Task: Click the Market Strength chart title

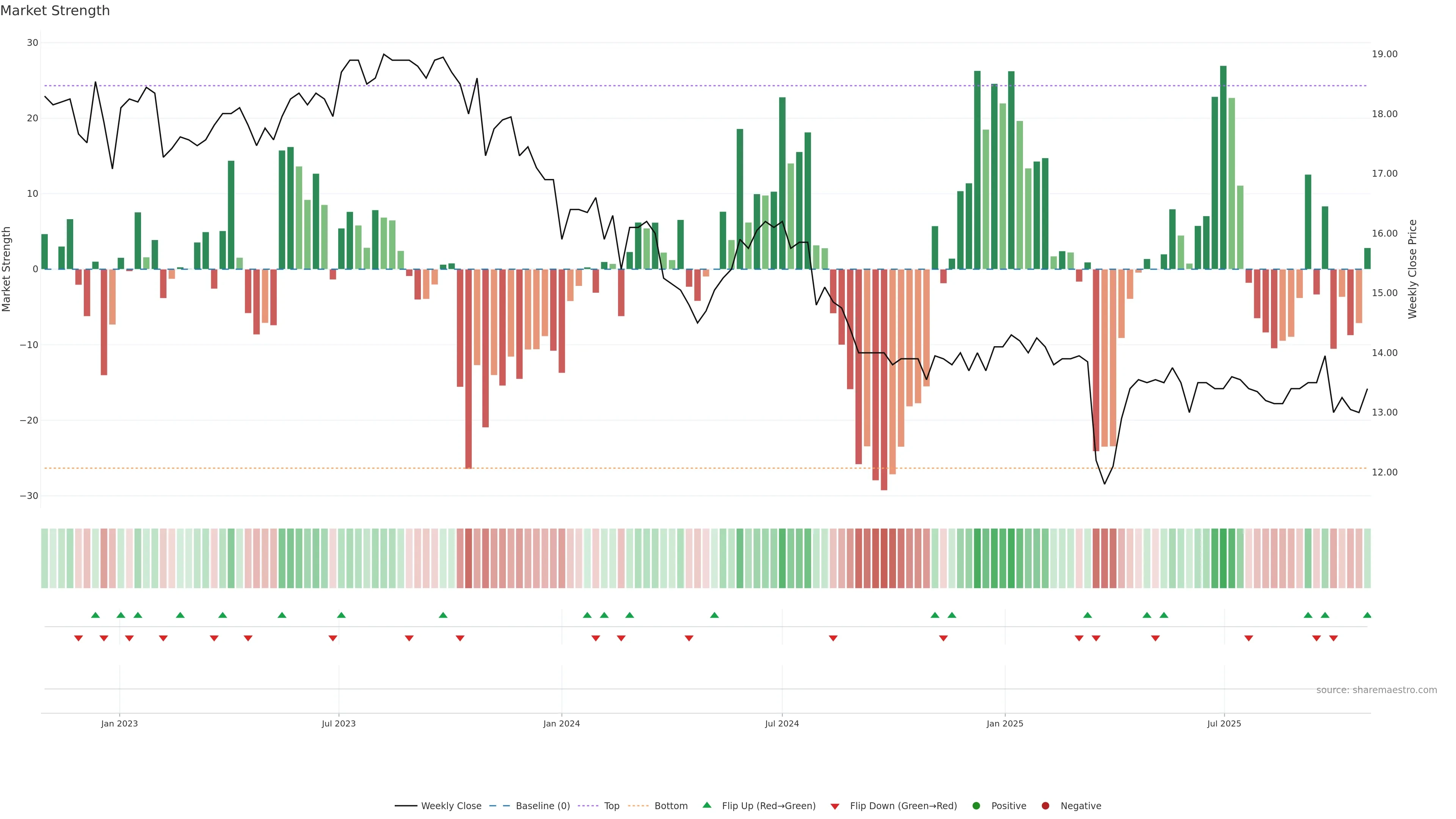Action: pyautogui.click(x=55, y=11)
